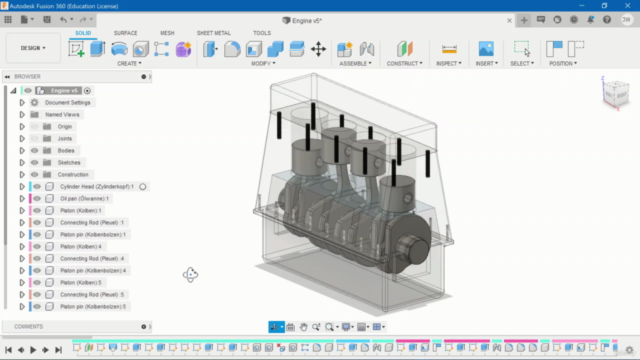The width and height of the screenshot is (640, 360).
Task: Jump to the end of the timeline
Action: coord(58,350)
